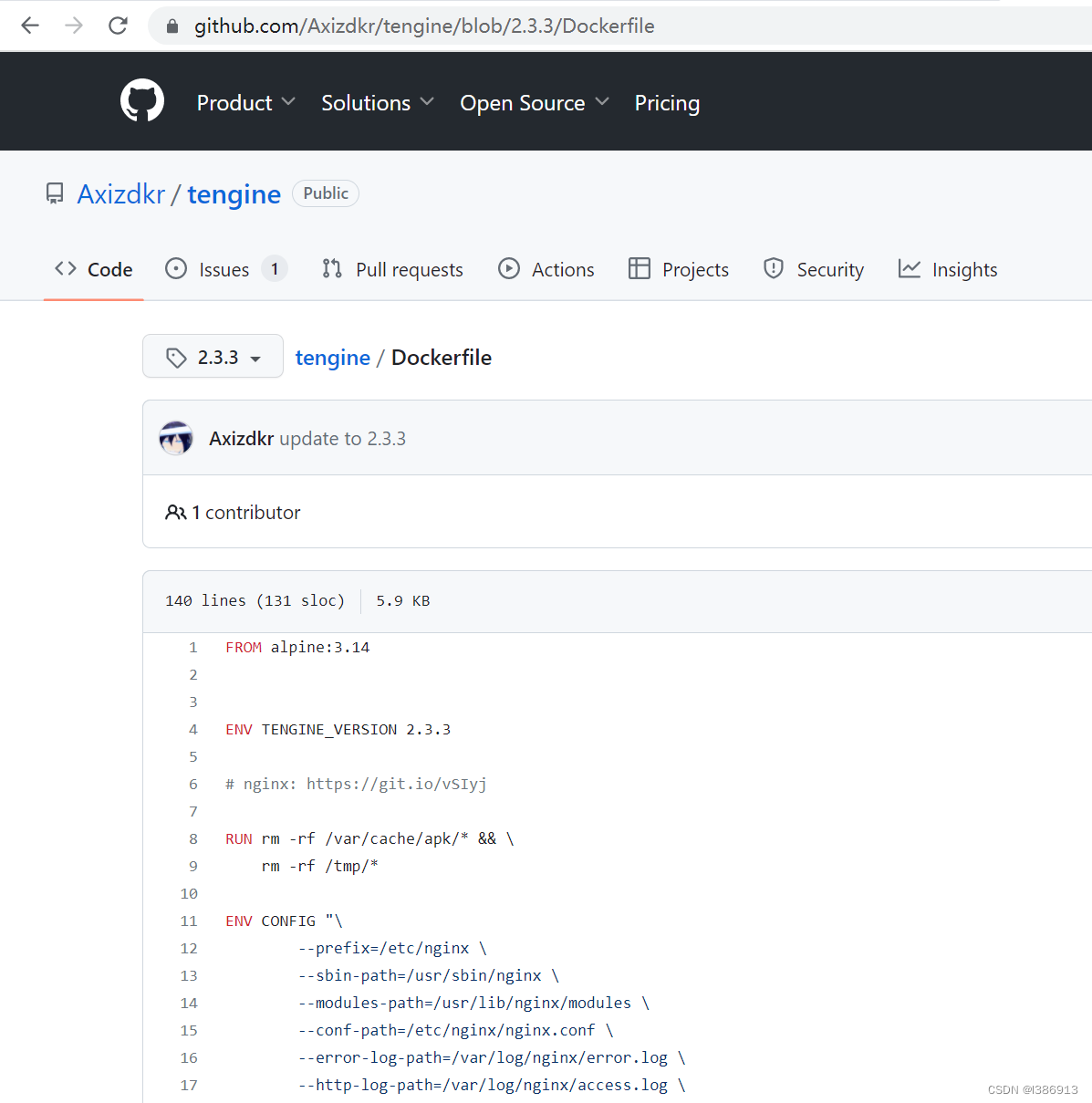Open the Pricing menu item
1092x1103 pixels.
tap(667, 103)
